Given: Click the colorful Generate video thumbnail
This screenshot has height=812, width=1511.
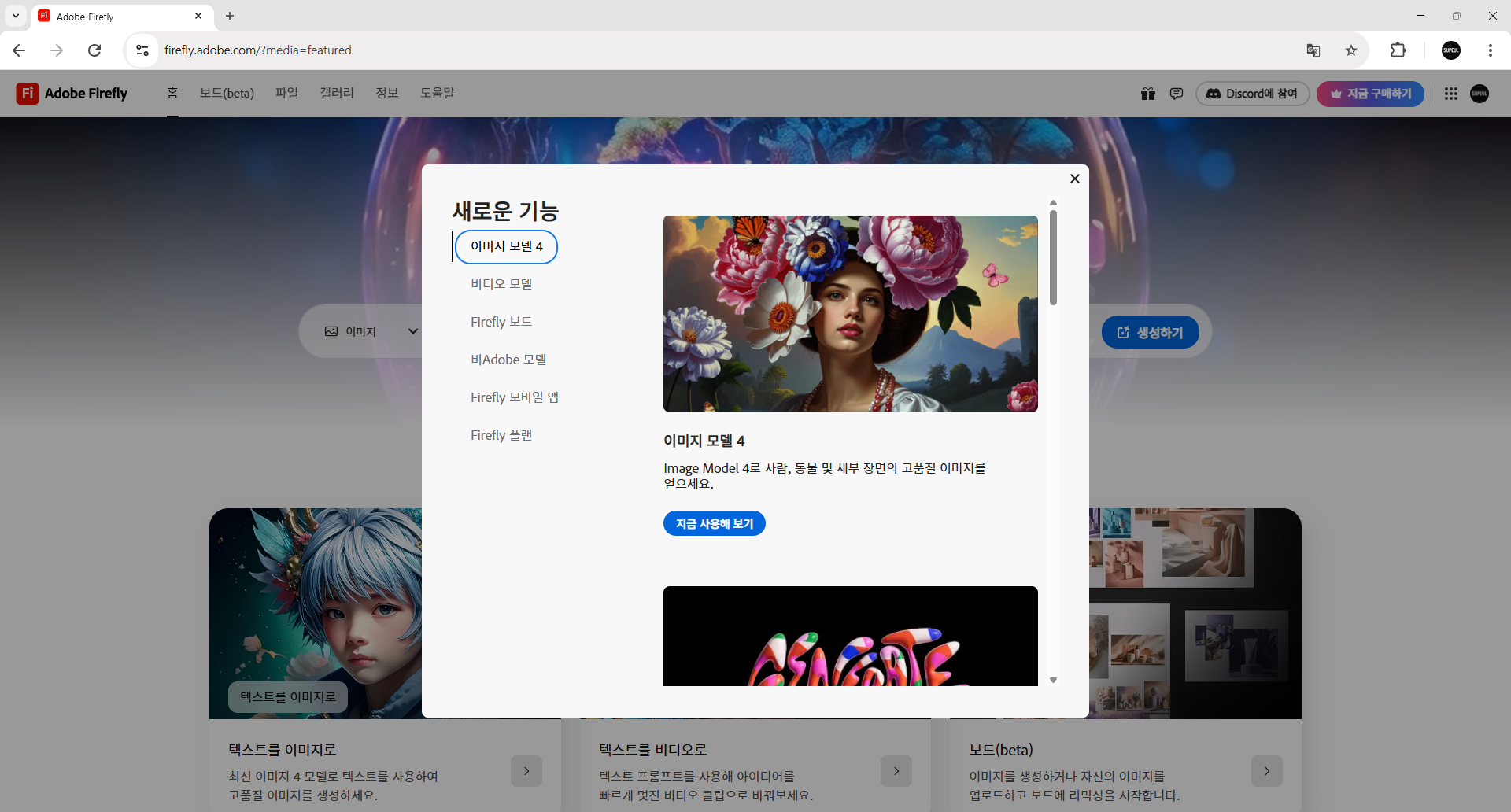Looking at the screenshot, I should (851, 636).
